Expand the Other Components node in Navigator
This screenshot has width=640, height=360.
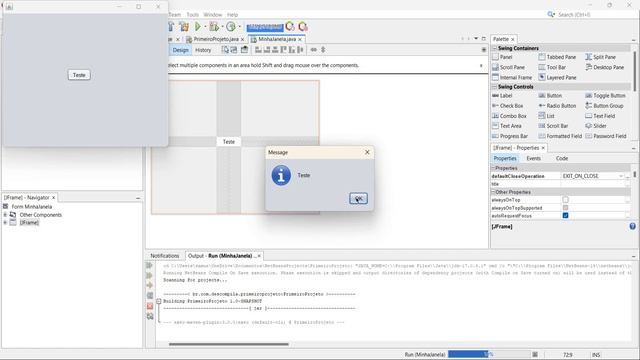[x=5, y=215]
